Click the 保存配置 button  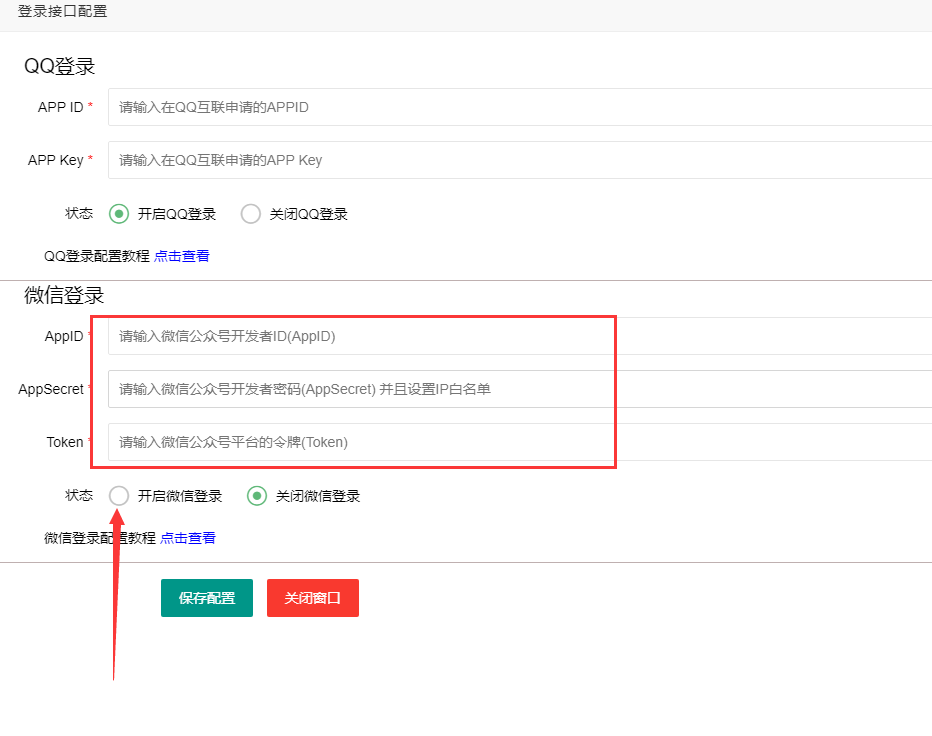point(207,598)
